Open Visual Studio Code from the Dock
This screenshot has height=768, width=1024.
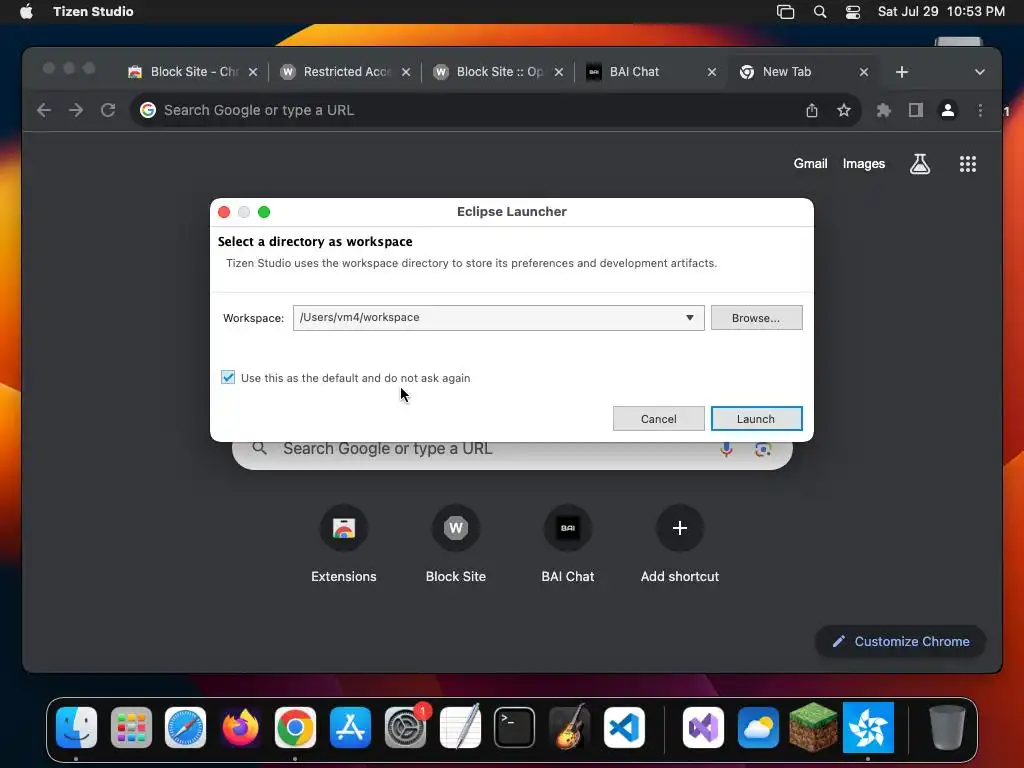tap(624, 727)
